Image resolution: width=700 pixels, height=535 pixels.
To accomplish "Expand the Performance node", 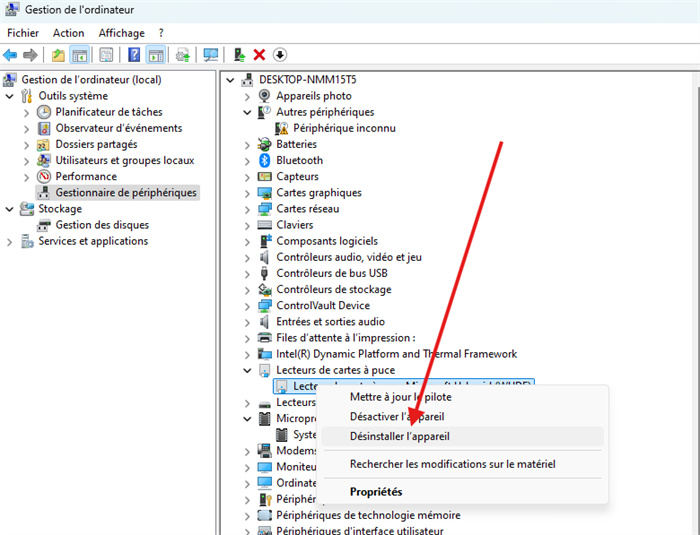I will (x=26, y=177).
